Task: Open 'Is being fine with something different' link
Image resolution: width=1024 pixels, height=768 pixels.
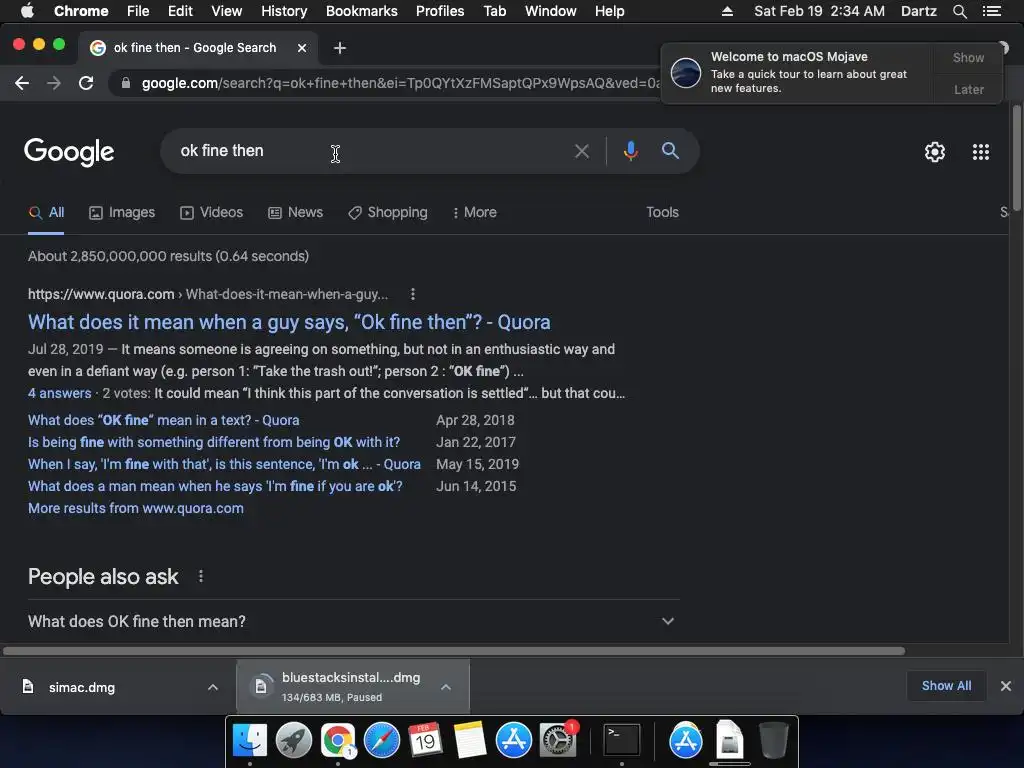Action: pos(214,442)
